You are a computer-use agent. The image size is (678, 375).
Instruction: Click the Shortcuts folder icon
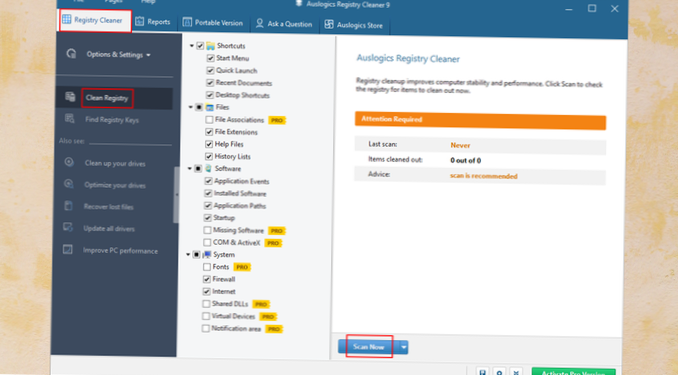pyautogui.click(x=211, y=45)
